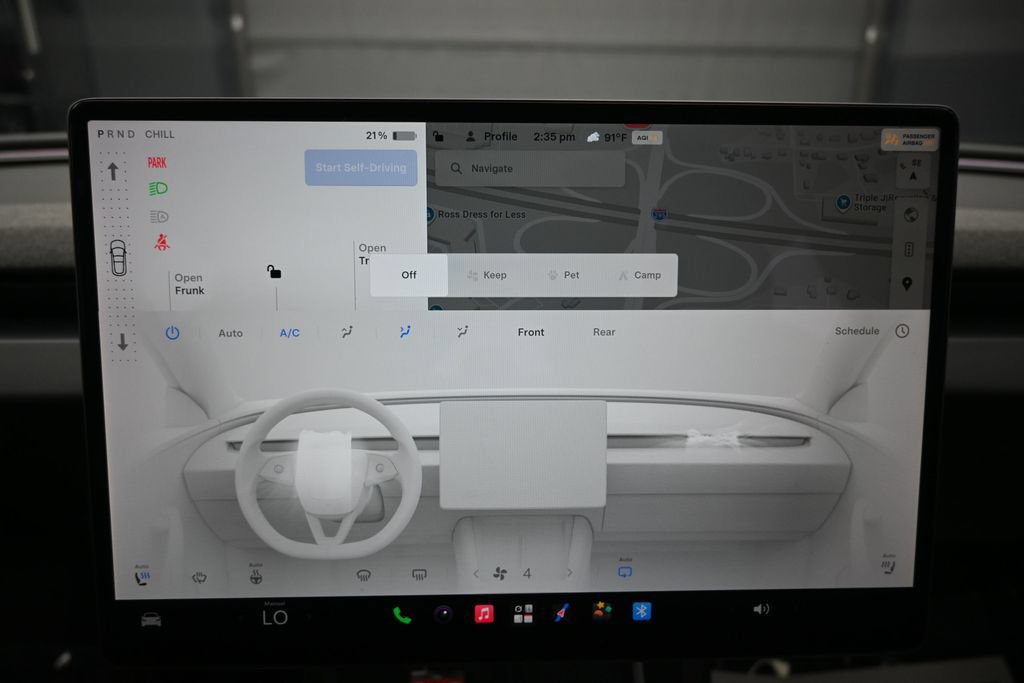Select Camp mode
The height and width of the screenshot is (683, 1024).
click(640, 275)
